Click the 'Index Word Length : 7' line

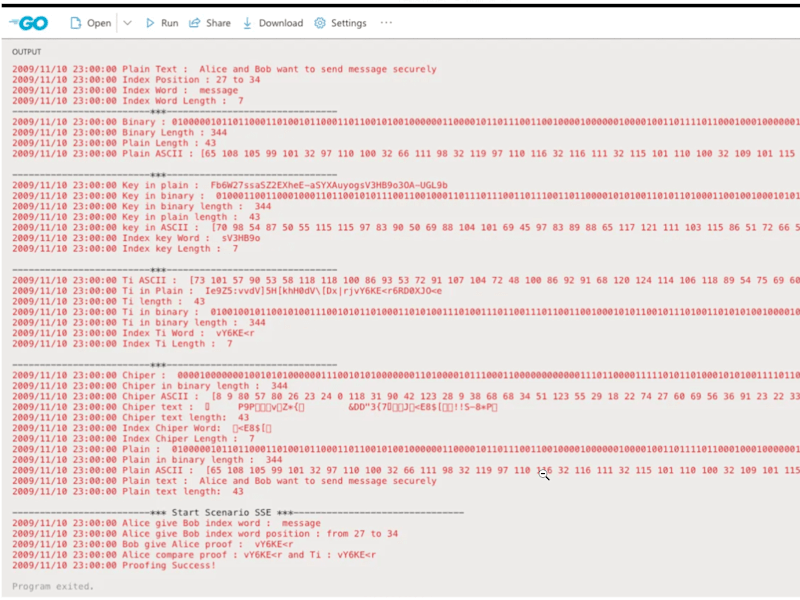[x=128, y=101]
